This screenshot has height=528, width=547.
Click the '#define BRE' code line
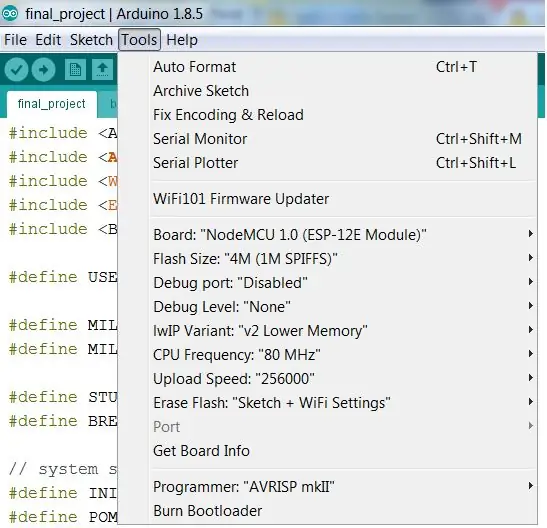63,421
